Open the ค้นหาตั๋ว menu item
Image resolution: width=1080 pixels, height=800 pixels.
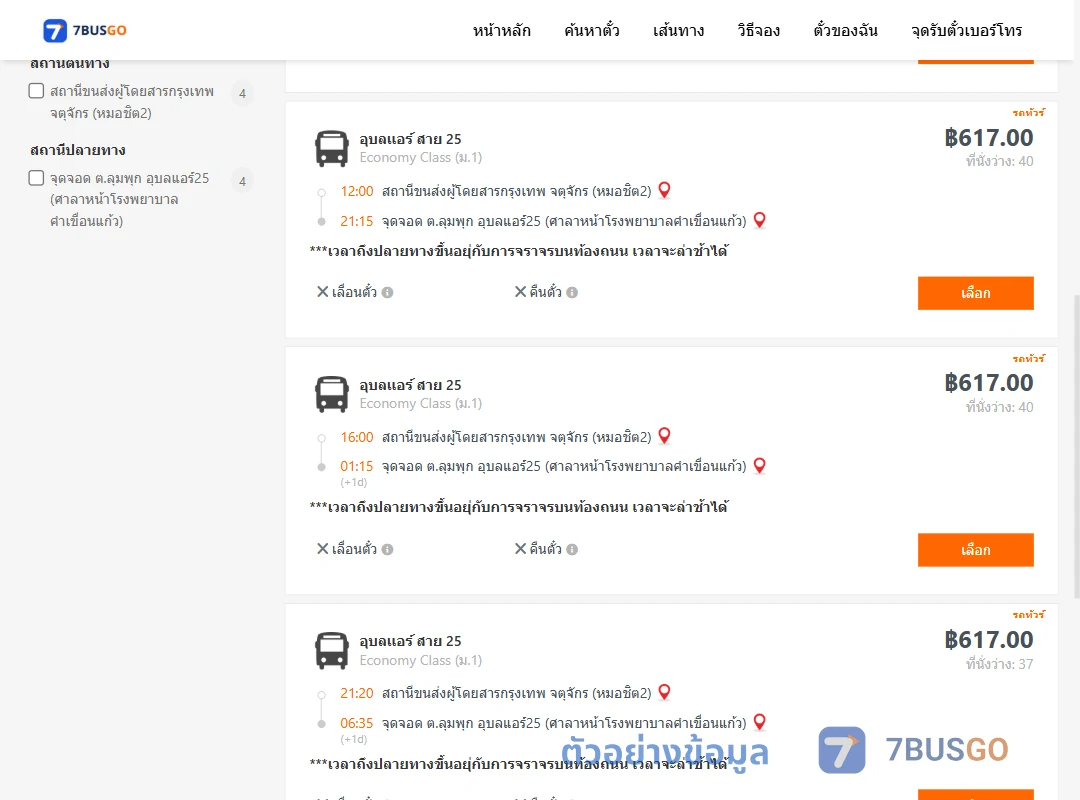pos(592,30)
